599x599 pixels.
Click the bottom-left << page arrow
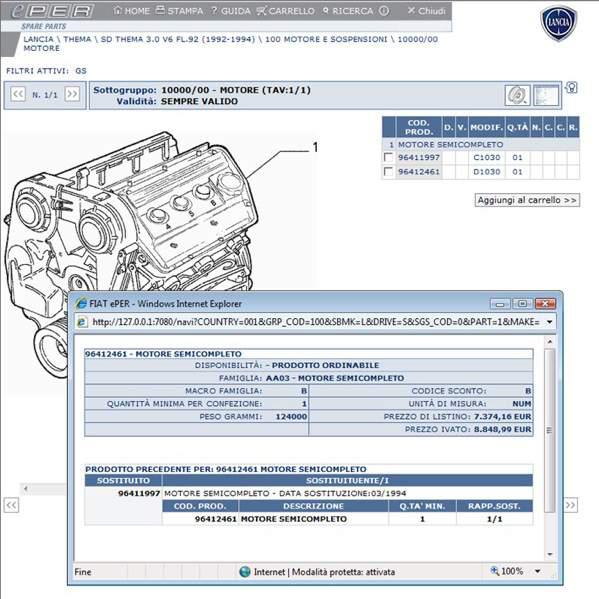pos(11,505)
